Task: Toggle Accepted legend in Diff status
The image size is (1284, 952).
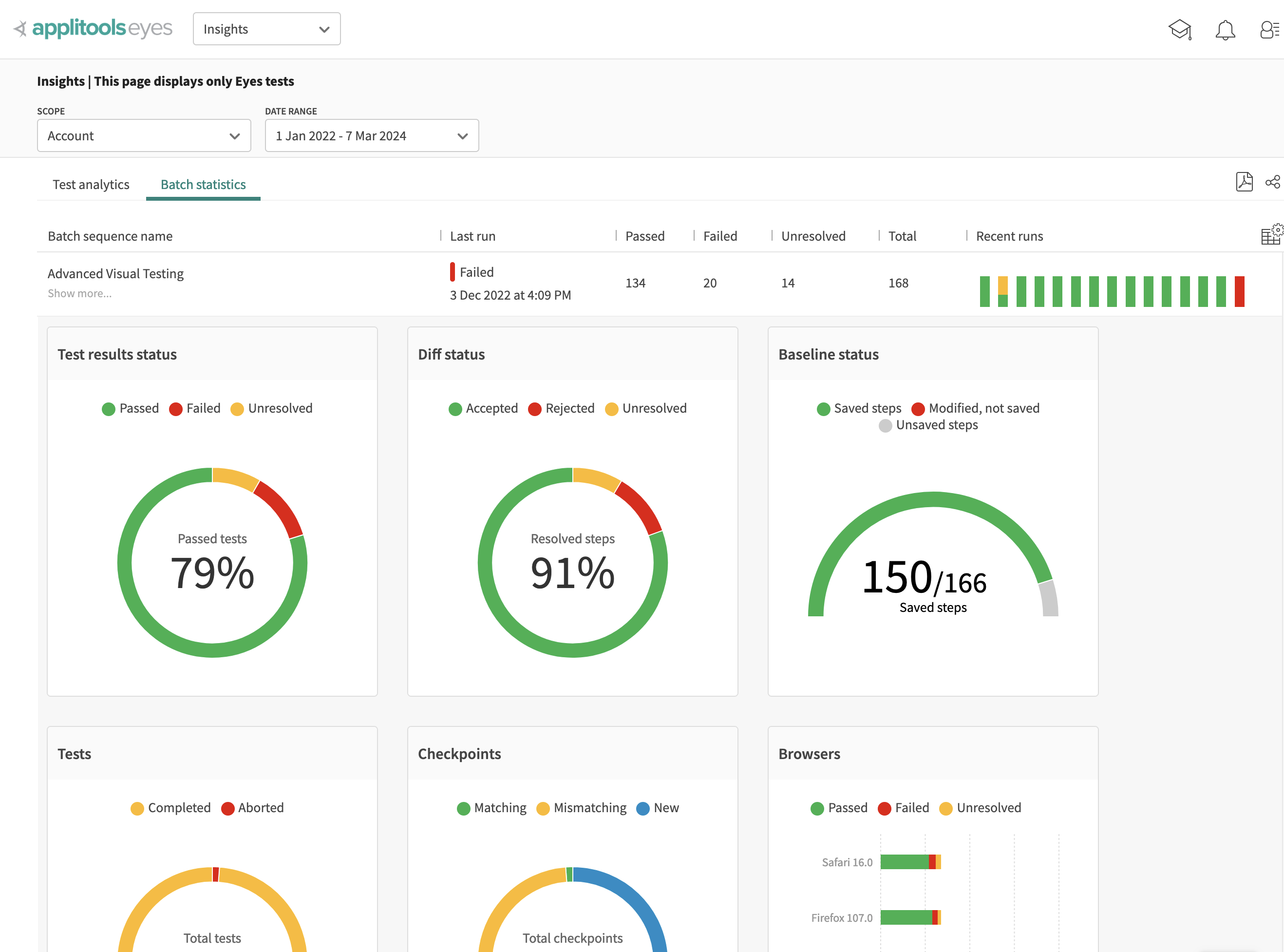Action: point(483,409)
